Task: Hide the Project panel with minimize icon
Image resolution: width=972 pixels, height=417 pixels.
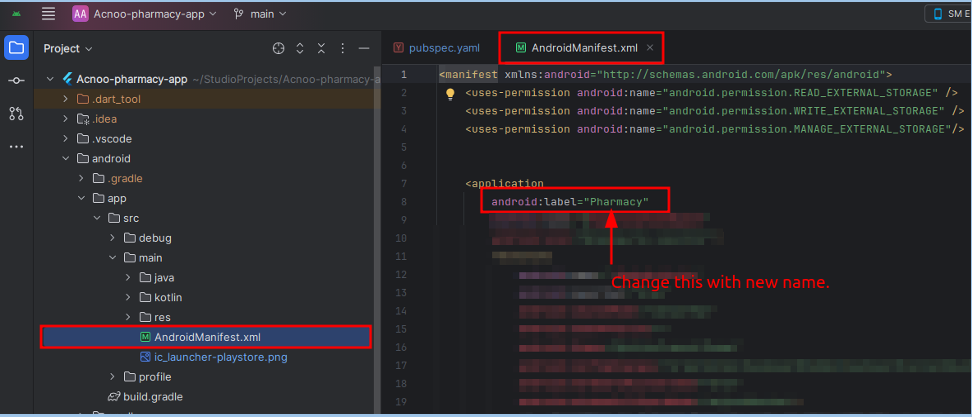Action: click(363, 48)
